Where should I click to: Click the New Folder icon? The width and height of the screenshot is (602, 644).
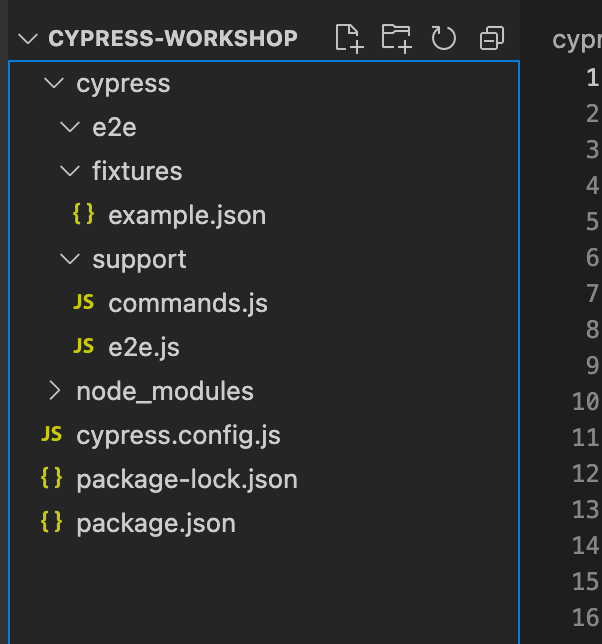click(x=397, y=38)
